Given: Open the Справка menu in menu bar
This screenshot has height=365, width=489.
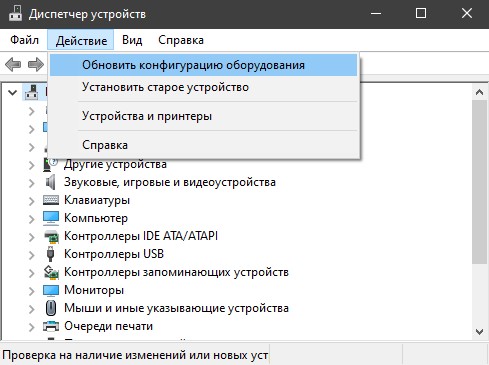Looking at the screenshot, I should (181, 40).
